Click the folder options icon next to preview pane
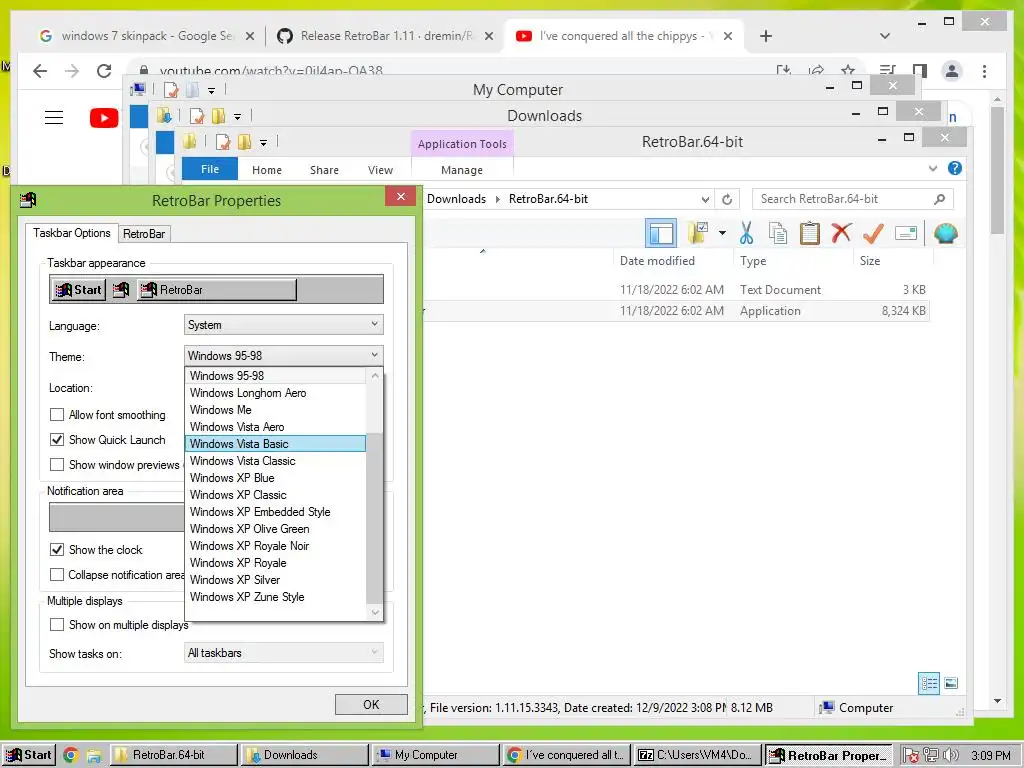 pyautogui.click(x=698, y=232)
